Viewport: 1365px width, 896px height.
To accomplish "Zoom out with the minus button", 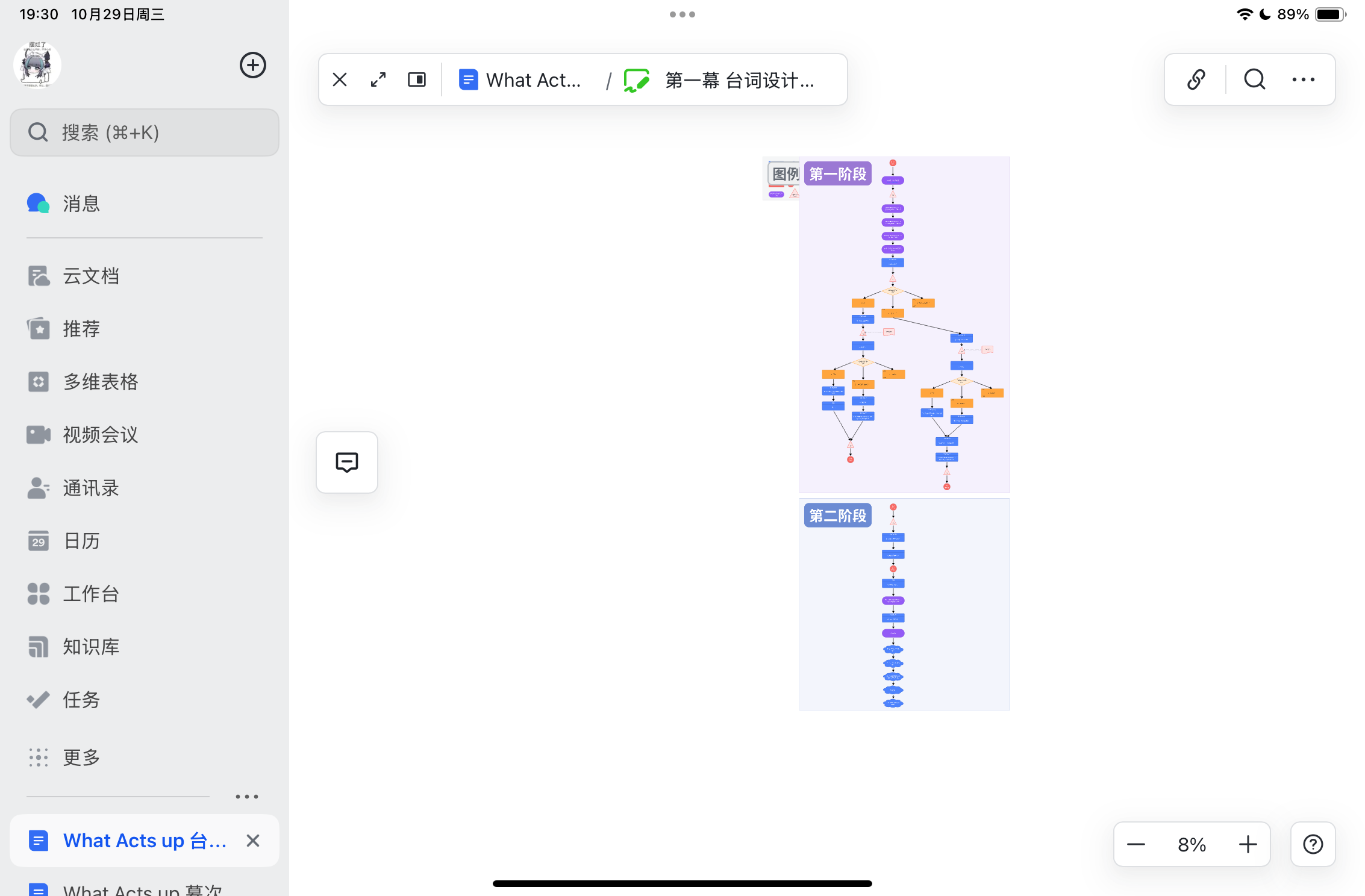I will click(1136, 844).
